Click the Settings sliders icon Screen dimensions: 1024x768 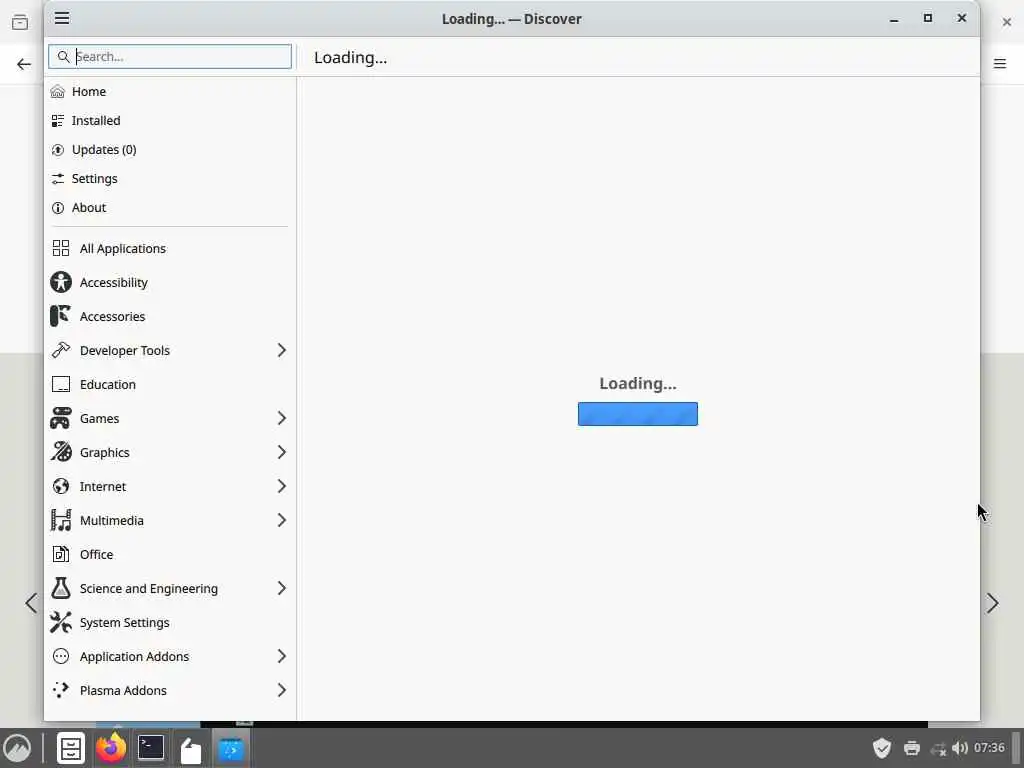coord(58,178)
